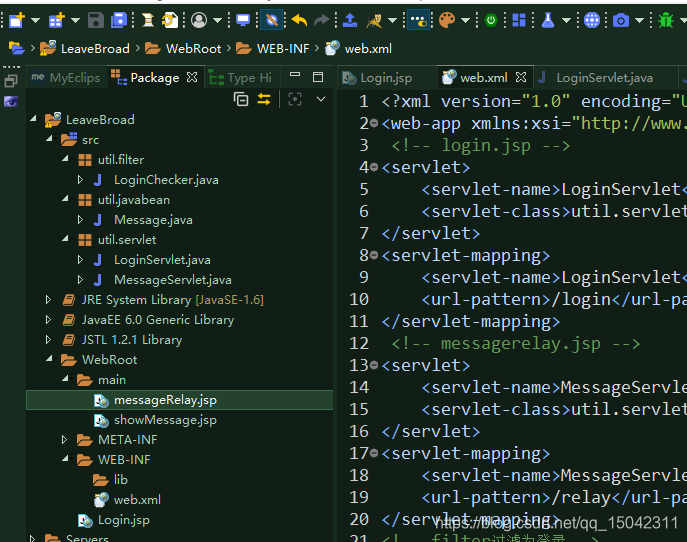Switch to the MyEclipse explorer tab
The height and width of the screenshot is (542, 687).
tap(67, 78)
